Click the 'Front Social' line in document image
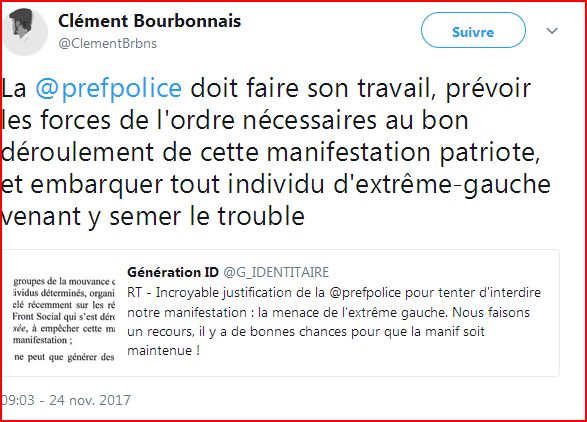Screen dimensions: 587x422 point(64,317)
